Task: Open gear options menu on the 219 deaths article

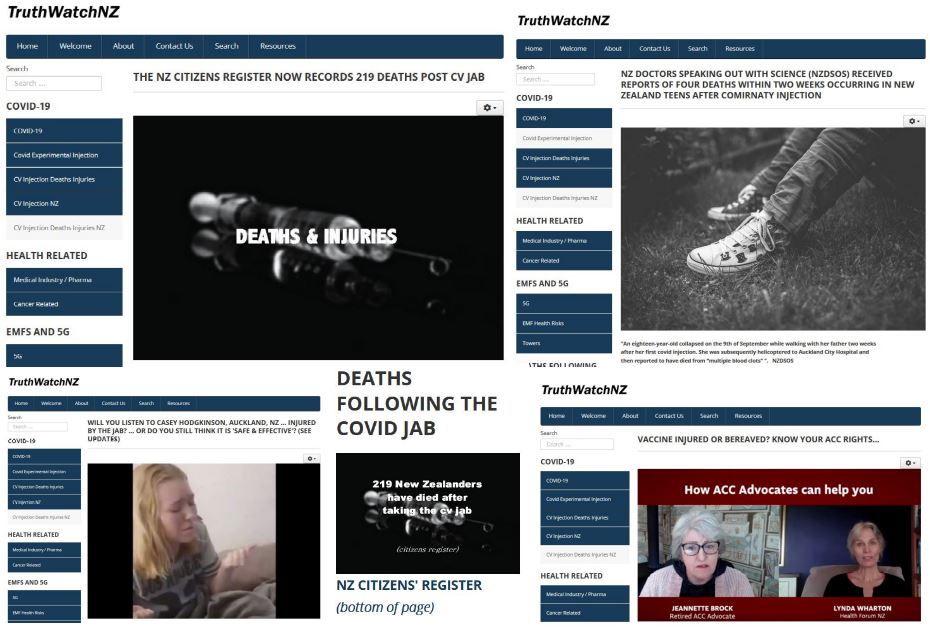Action: click(x=490, y=107)
